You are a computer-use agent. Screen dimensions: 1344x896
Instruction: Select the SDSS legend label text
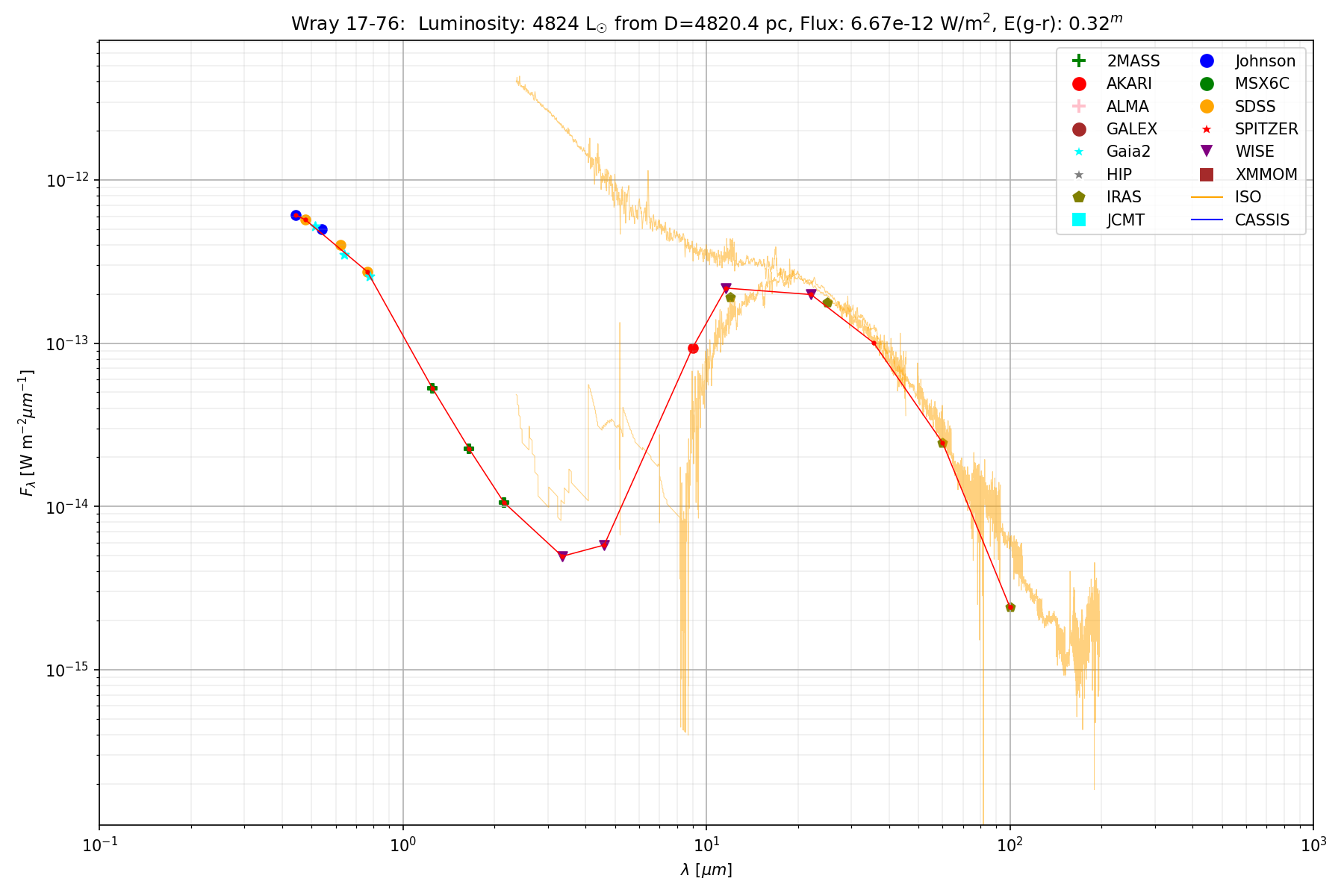tap(1255, 107)
